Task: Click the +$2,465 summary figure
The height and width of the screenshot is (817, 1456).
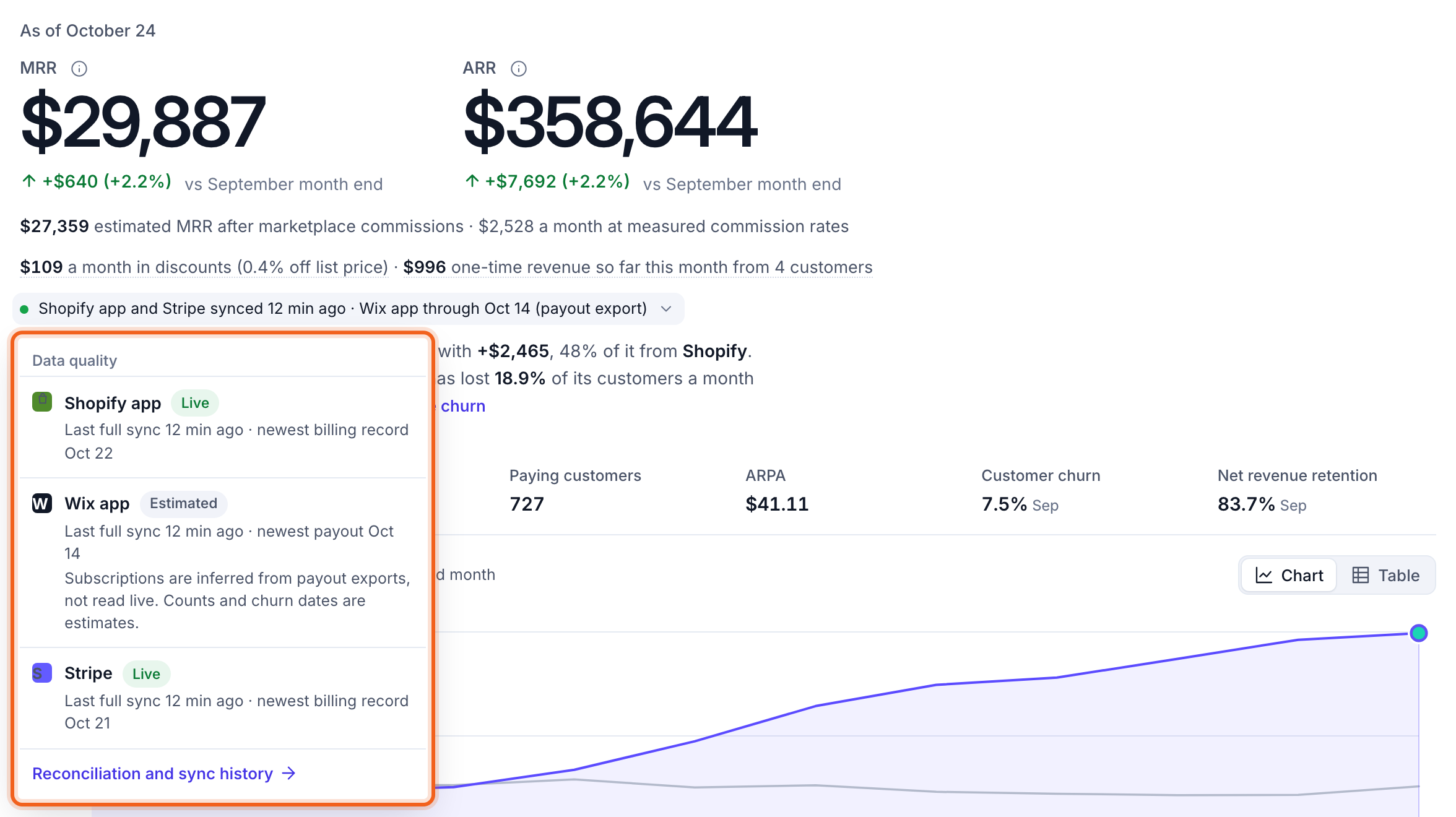Action: click(513, 352)
